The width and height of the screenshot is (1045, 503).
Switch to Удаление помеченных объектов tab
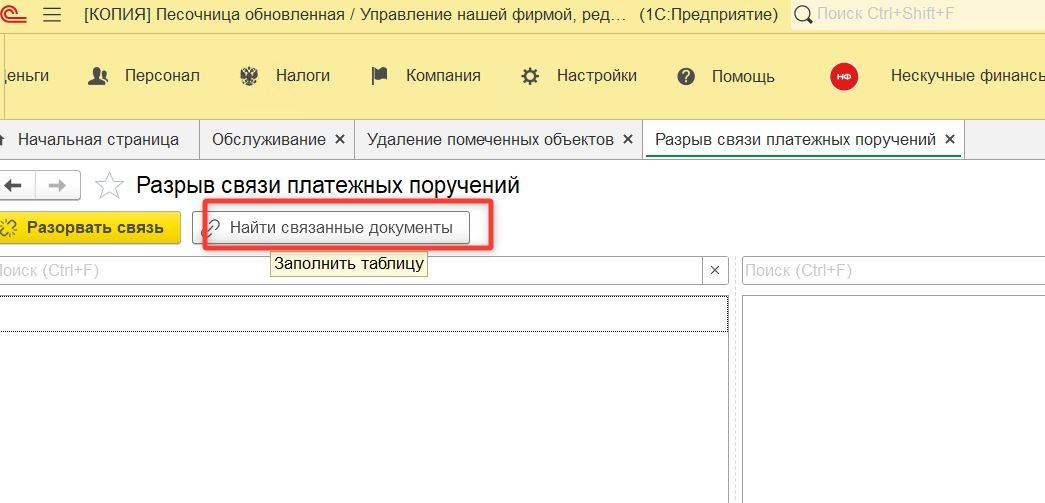click(491, 139)
